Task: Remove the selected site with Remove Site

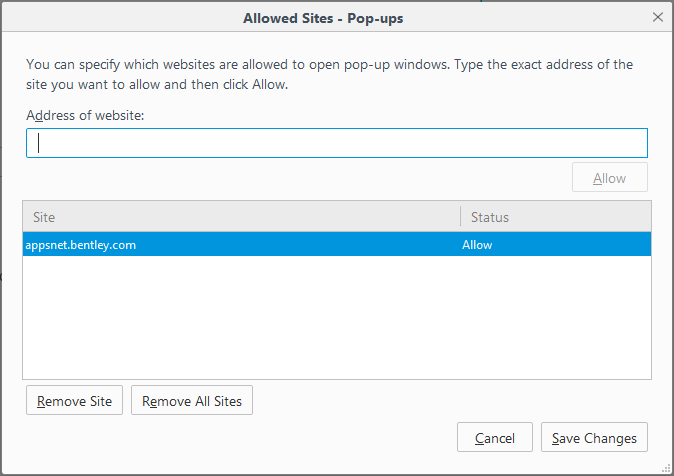Action: [74, 400]
